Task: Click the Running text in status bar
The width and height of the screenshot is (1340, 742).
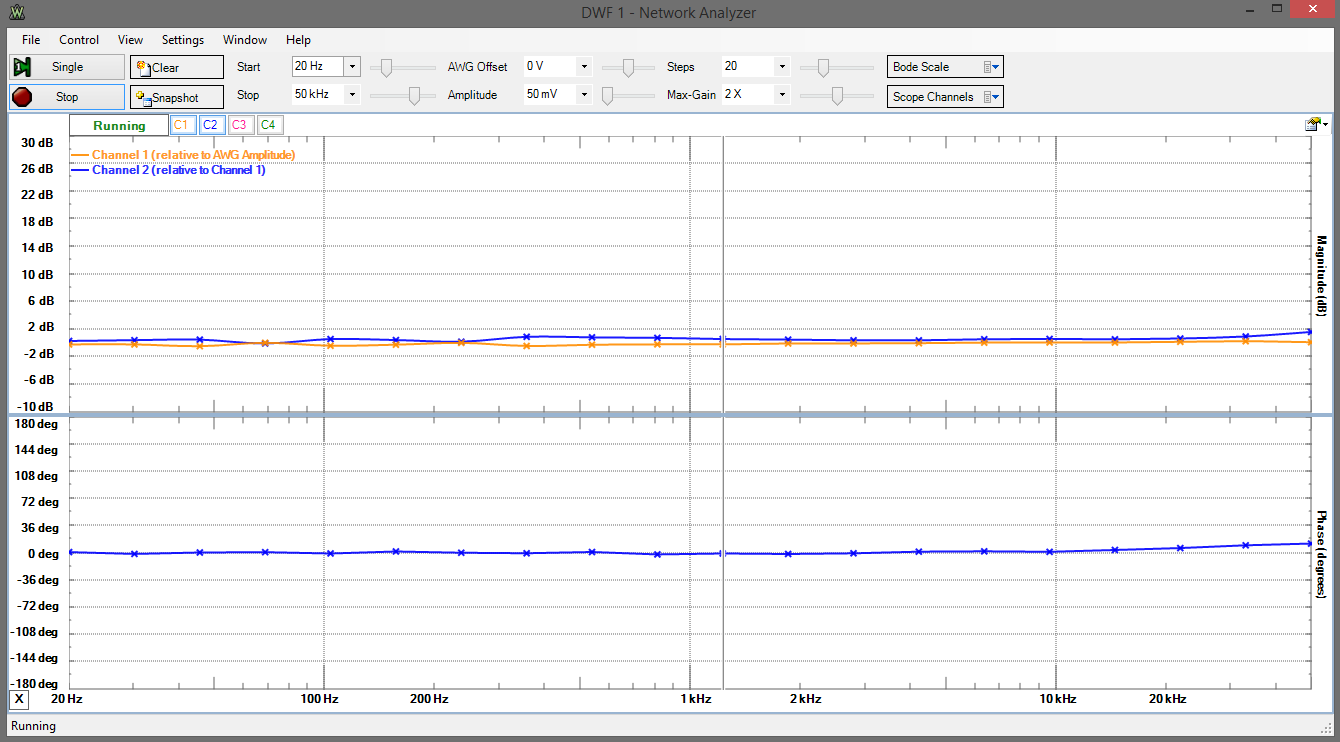Action: click(x=32, y=726)
